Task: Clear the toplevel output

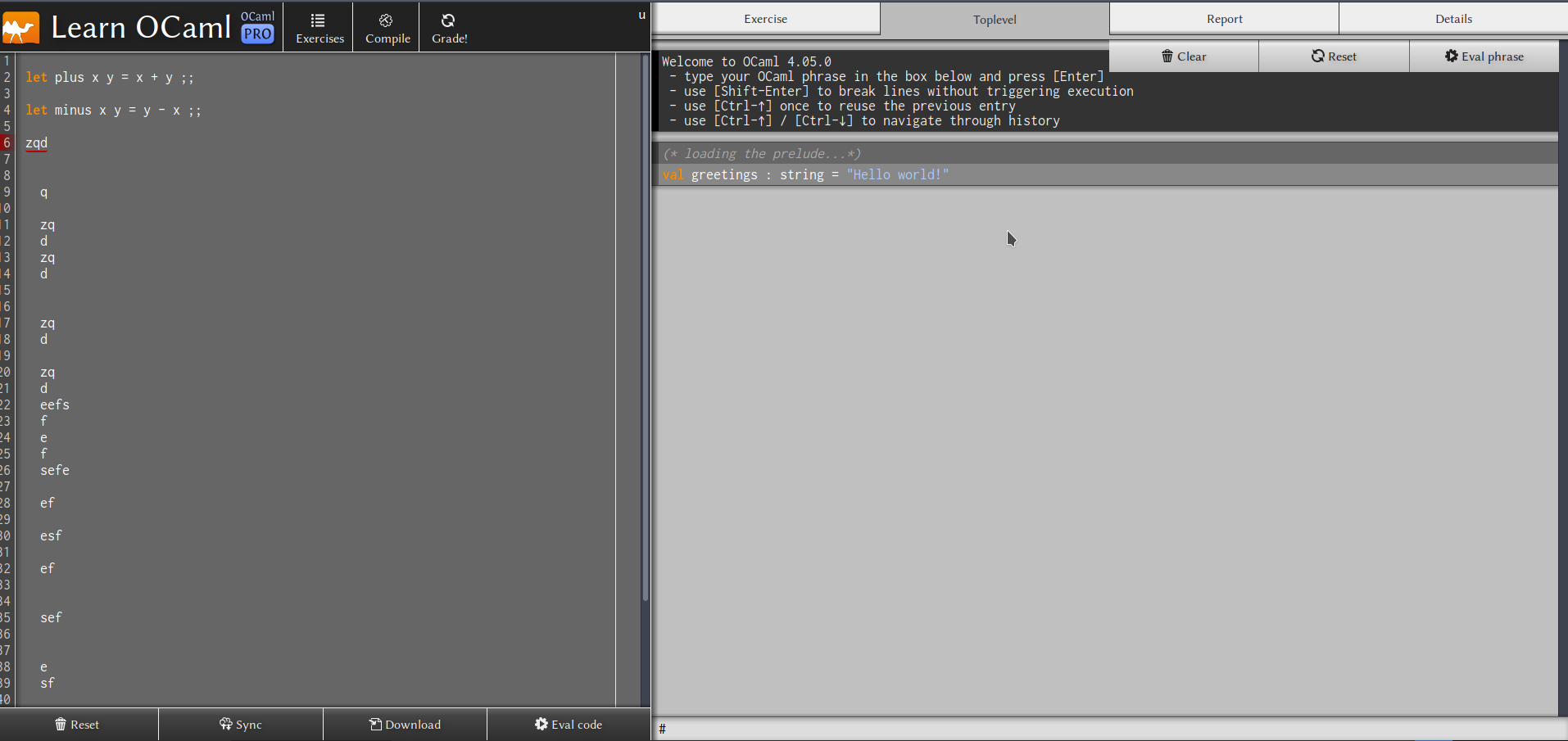Action: (x=1184, y=56)
